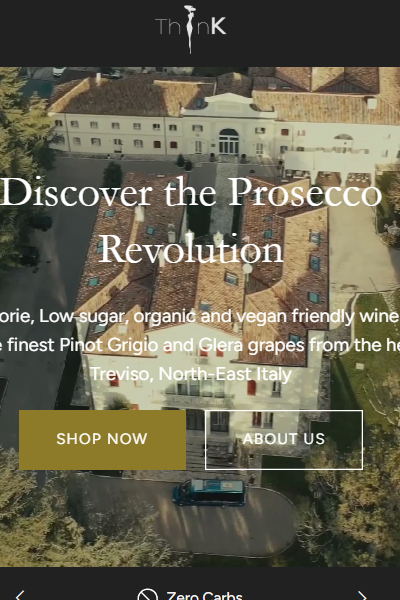The height and width of the screenshot is (600, 400).
Task: Click the Th letters of the logo
Action: (x=170, y=26)
